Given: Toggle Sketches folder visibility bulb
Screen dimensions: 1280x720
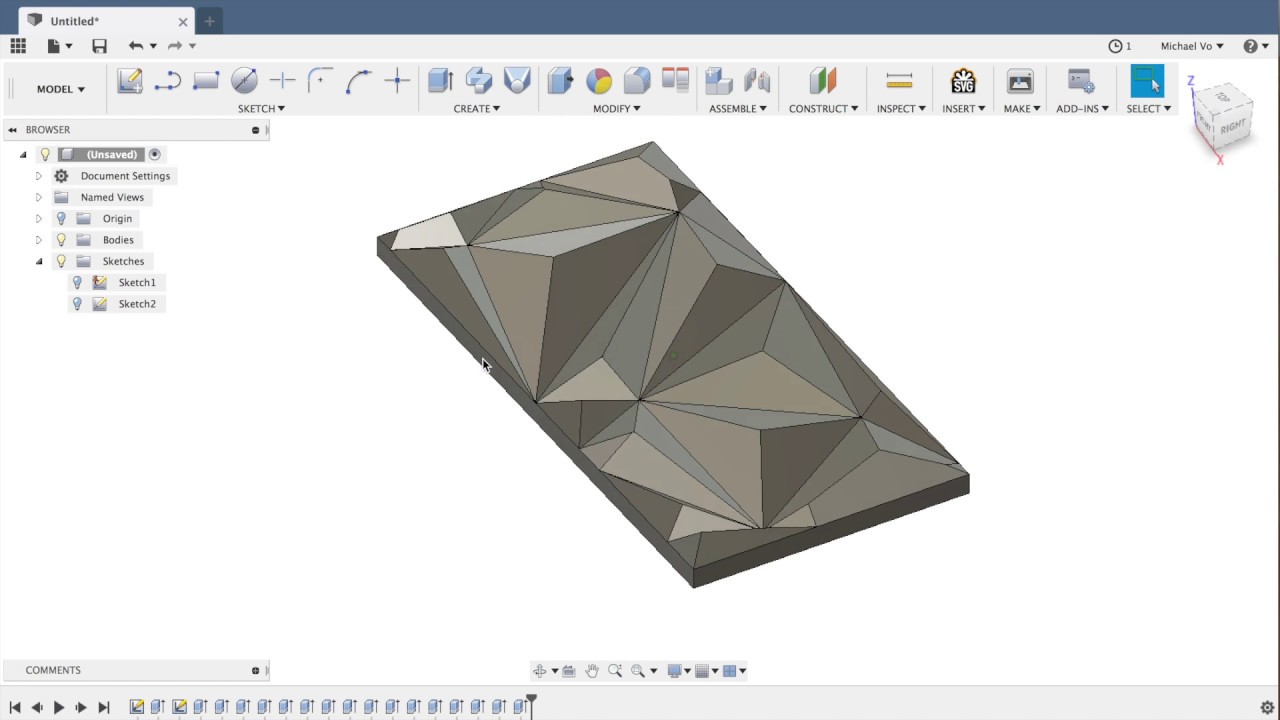Looking at the screenshot, I should pos(61,261).
